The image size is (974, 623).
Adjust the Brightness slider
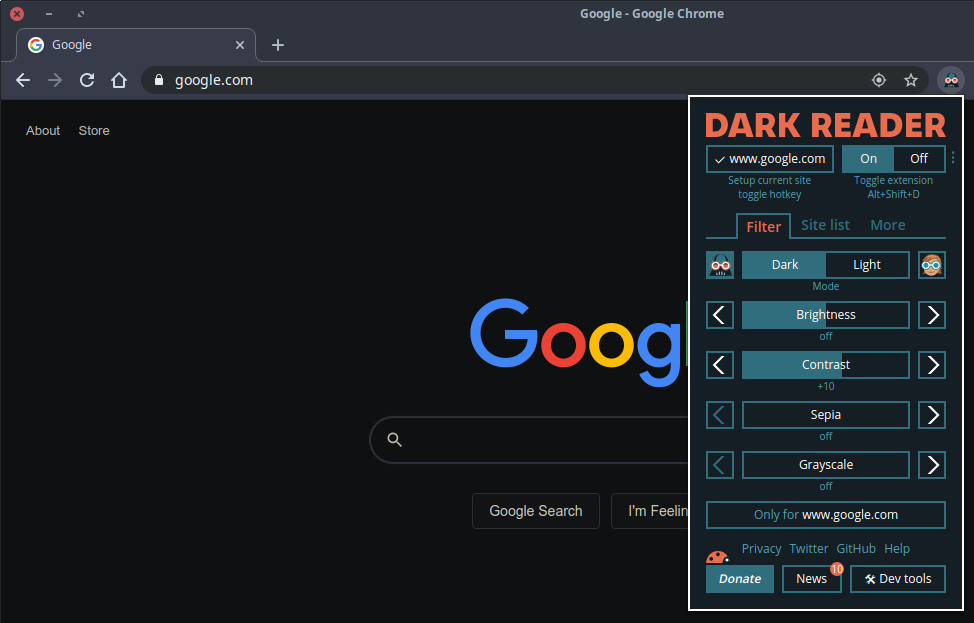point(826,315)
